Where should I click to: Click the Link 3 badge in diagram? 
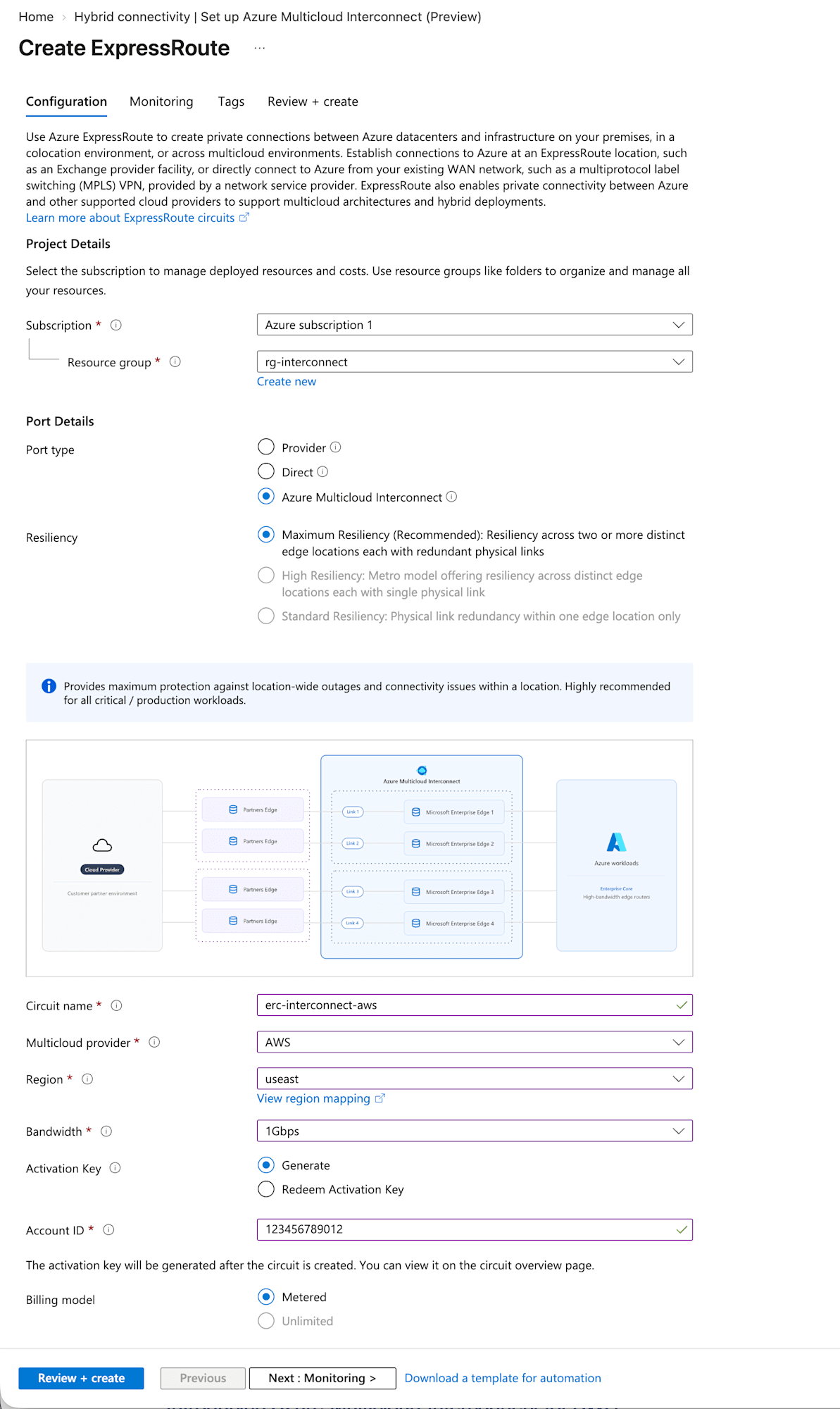click(x=353, y=891)
